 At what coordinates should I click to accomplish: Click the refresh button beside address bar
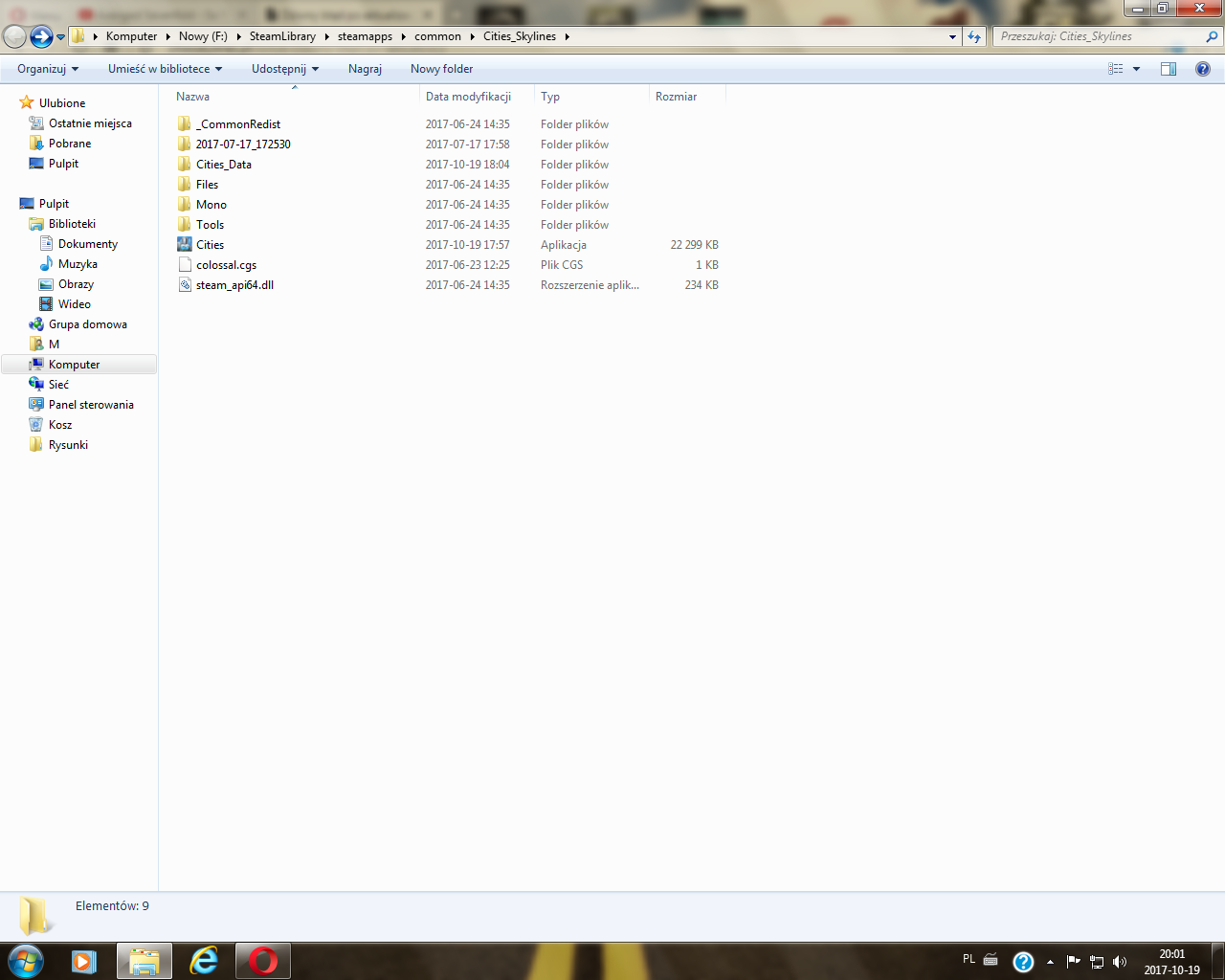click(x=974, y=36)
